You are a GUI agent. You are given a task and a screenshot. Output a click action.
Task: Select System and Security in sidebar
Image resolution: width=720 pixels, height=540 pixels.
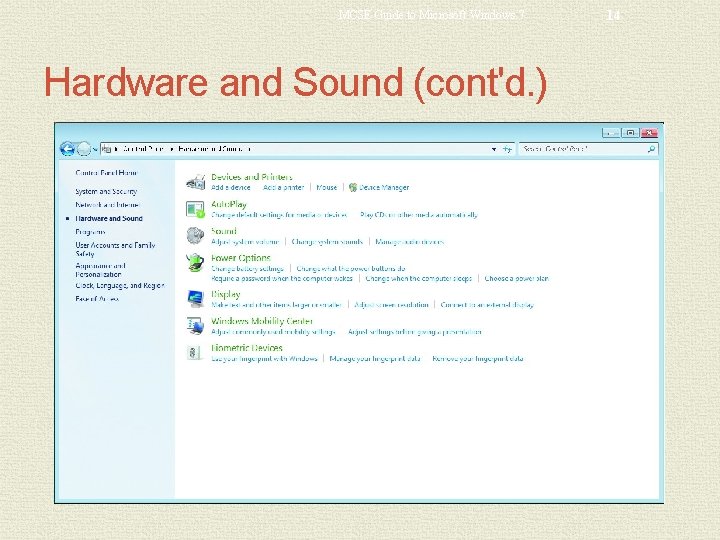(x=106, y=191)
